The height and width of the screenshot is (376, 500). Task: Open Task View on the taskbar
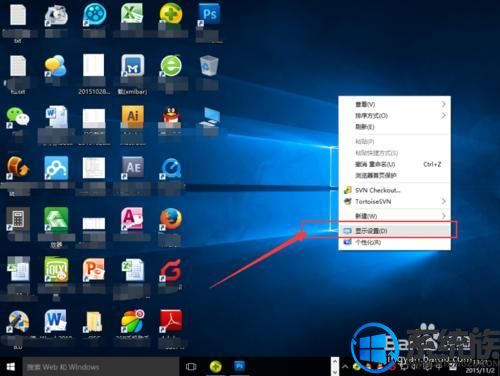pos(191,367)
